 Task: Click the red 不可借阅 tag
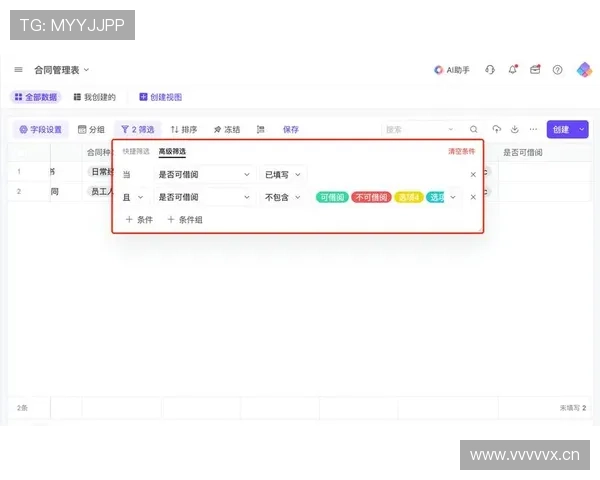click(x=371, y=198)
